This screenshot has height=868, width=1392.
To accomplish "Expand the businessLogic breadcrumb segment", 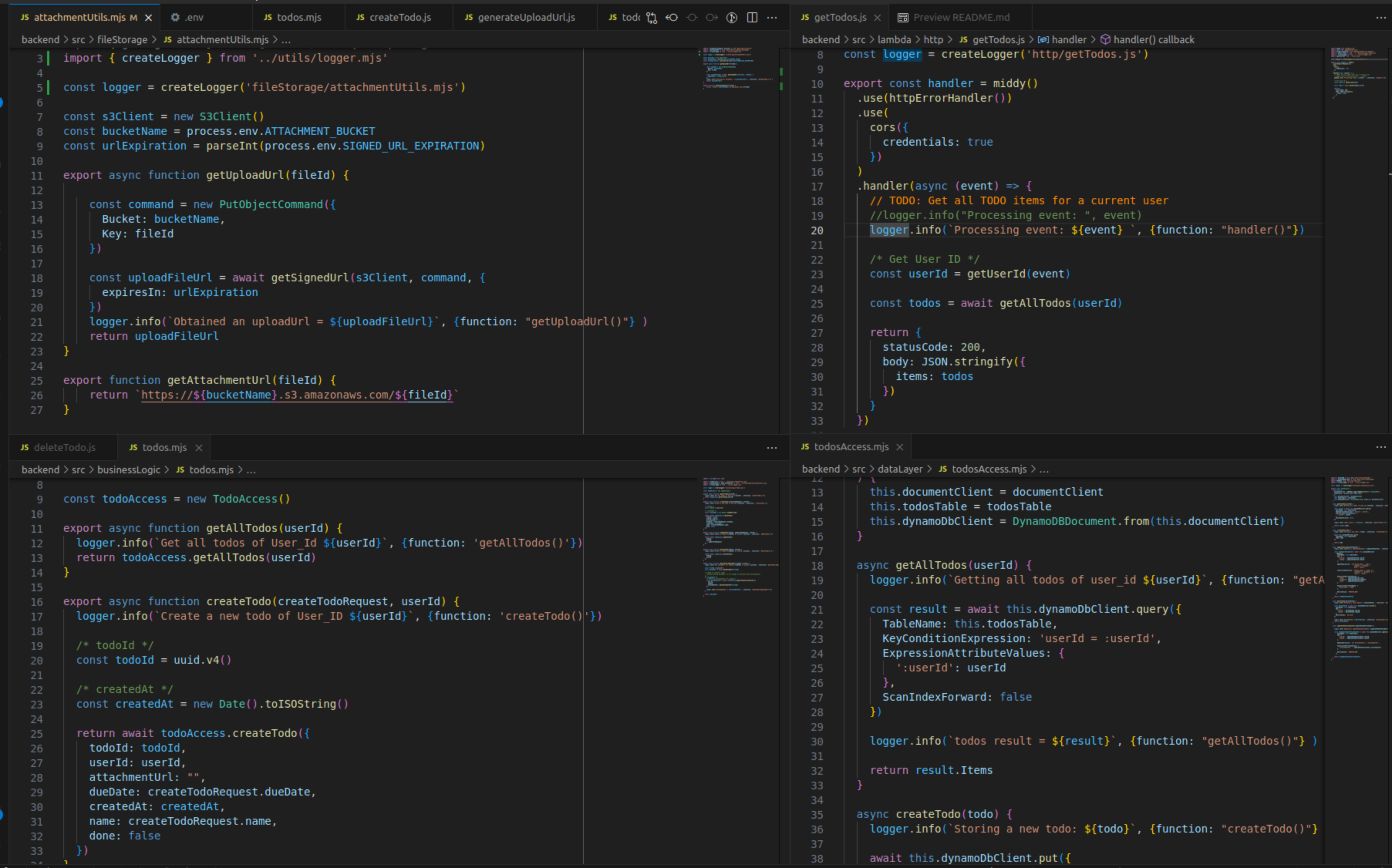I will click(129, 469).
